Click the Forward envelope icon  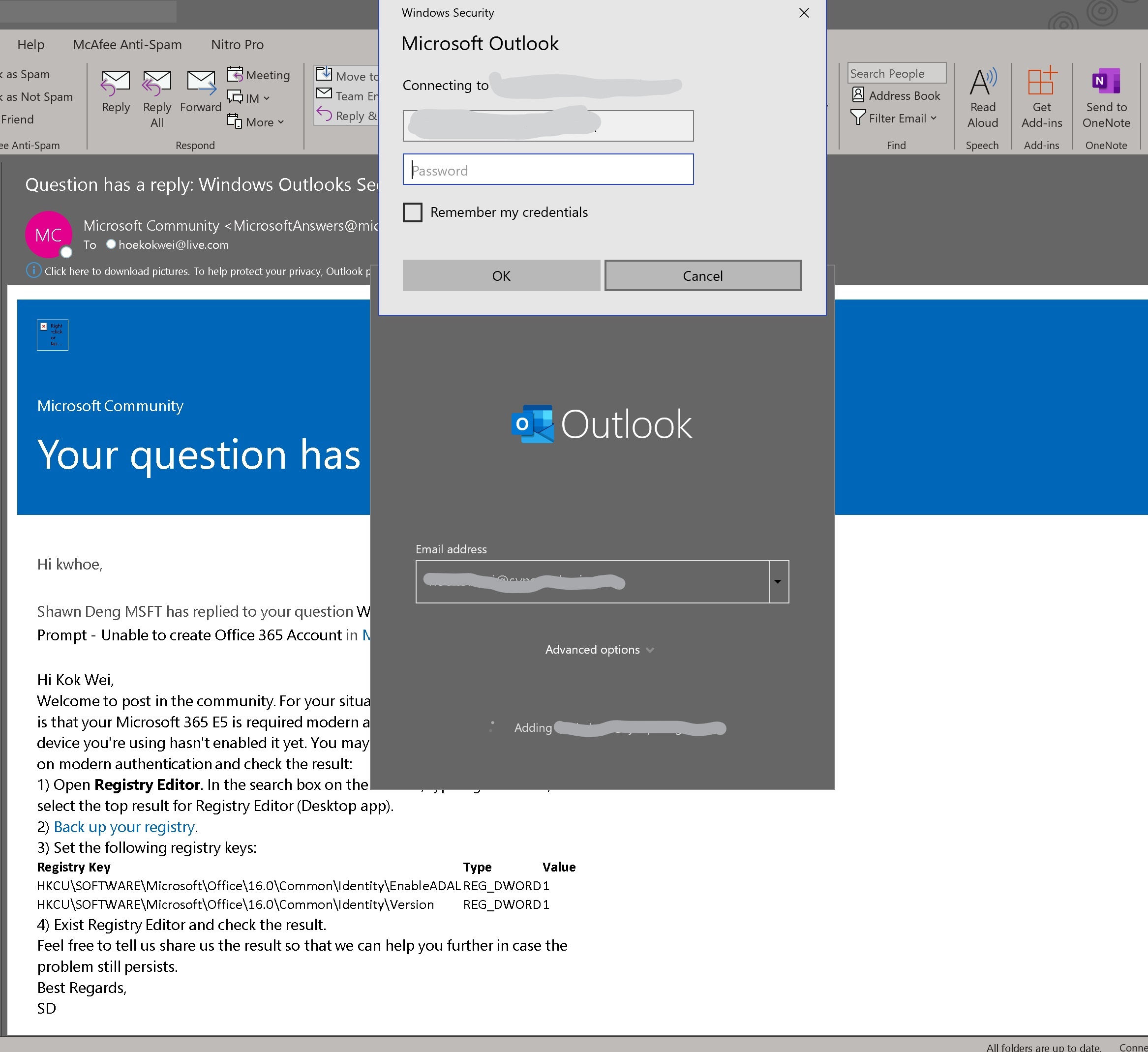point(201,83)
